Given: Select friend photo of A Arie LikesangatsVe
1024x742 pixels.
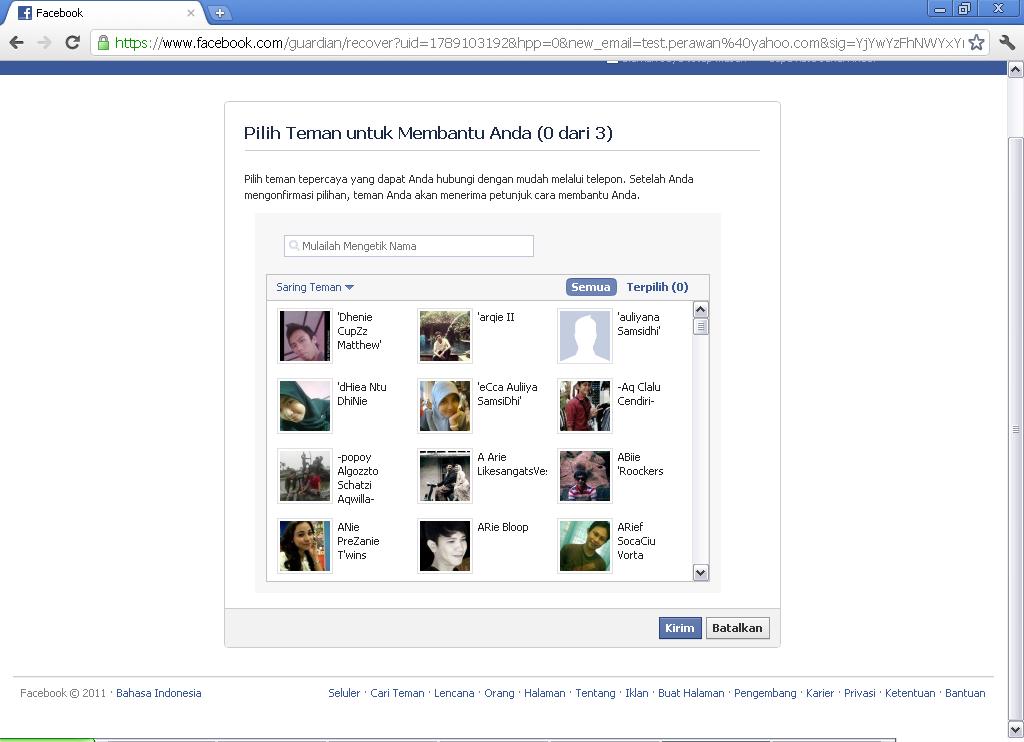Looking at the screenshot, I should click(445, 476).
